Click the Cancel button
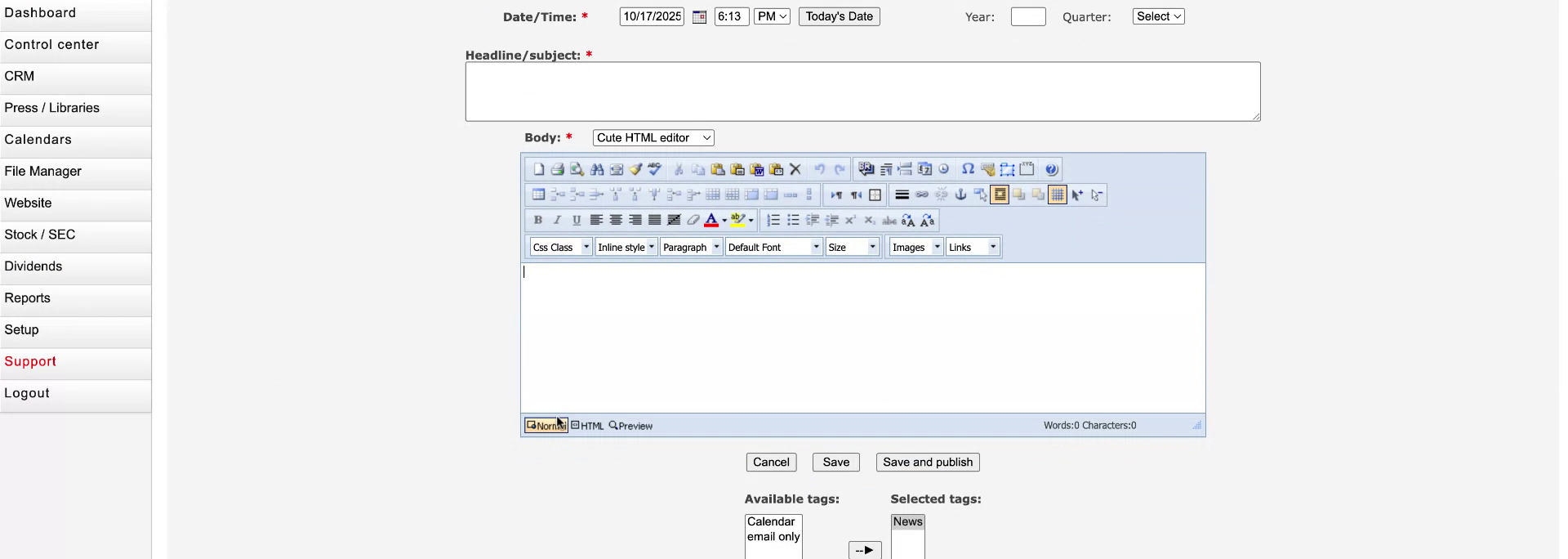Viewport: 1568px width, 559px height. (771, 463)
